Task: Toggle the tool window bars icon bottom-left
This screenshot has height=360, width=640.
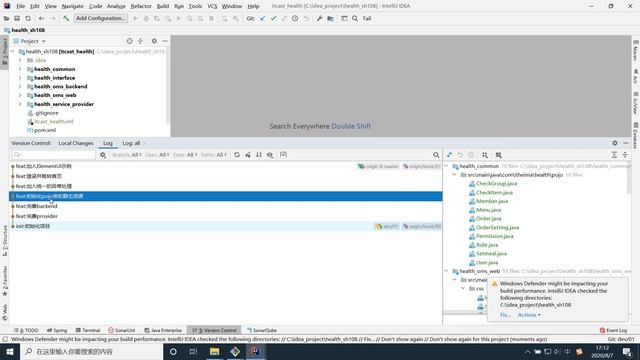Action: click(x=5, y=339)
